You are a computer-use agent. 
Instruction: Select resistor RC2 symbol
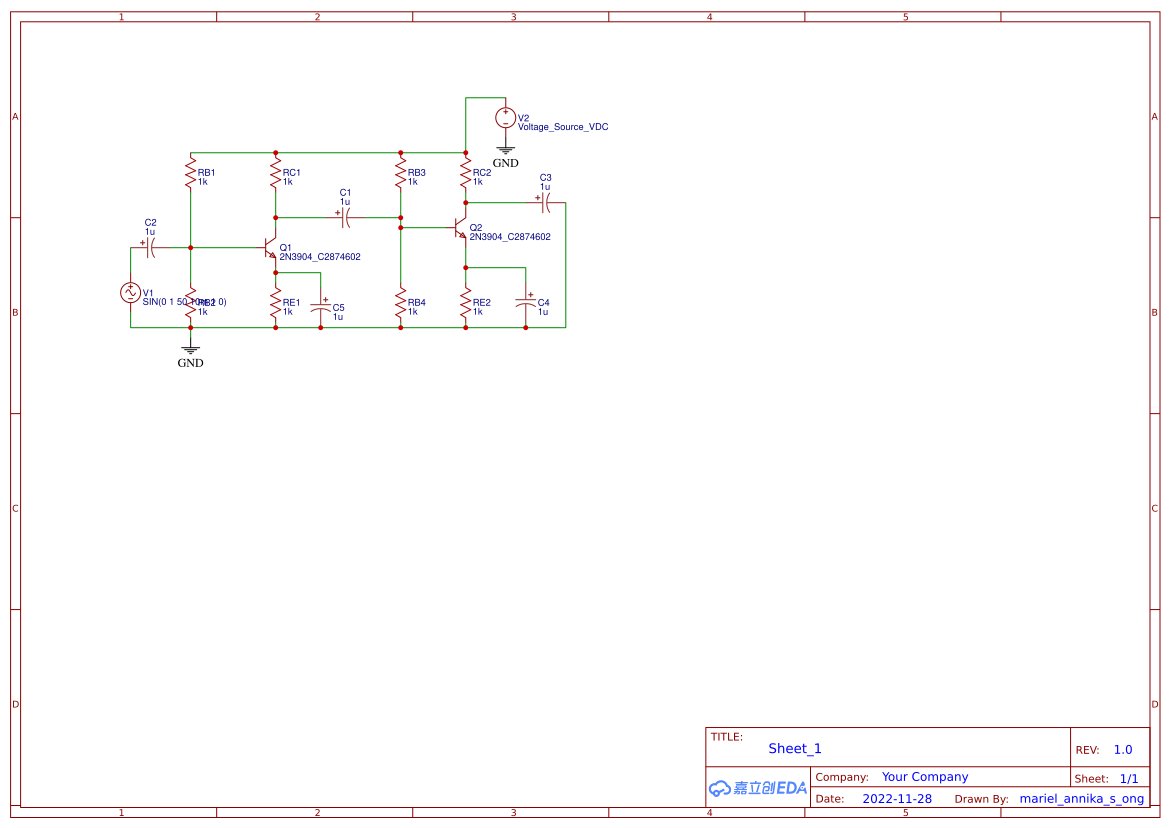coord(465,173)
